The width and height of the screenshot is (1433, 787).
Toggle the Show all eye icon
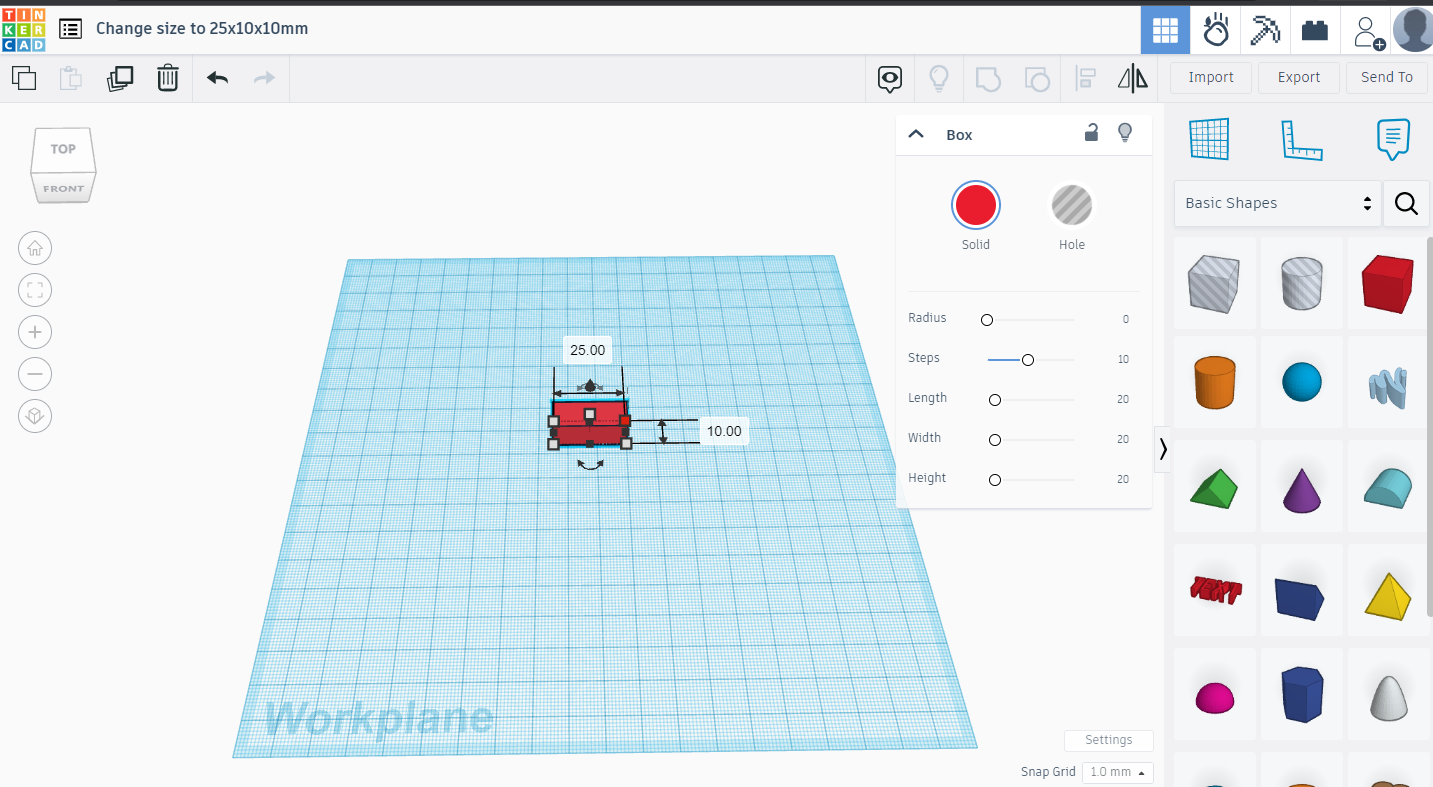[890, 79]
